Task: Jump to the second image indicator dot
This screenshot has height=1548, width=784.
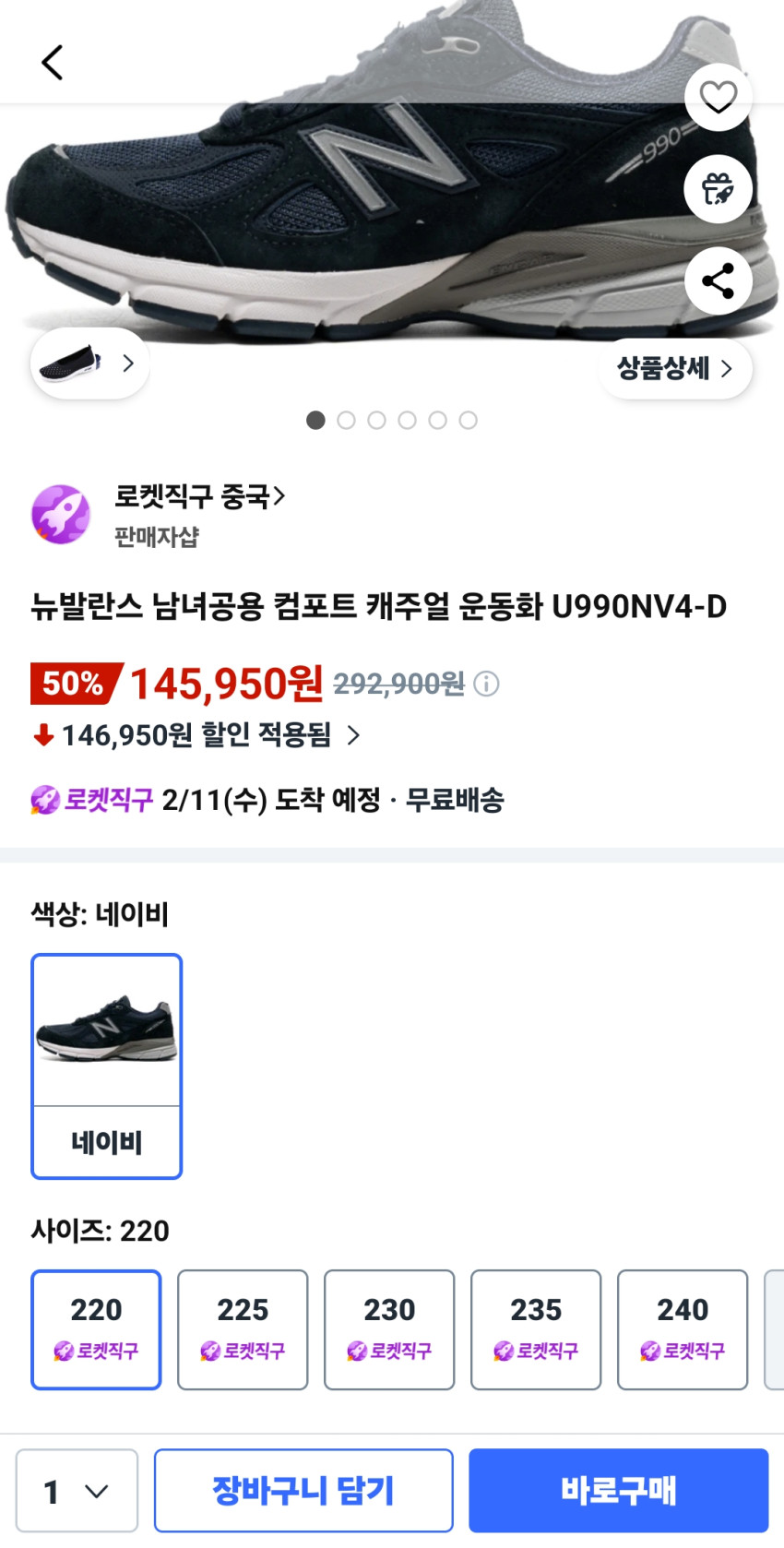Action: point(346,421)
